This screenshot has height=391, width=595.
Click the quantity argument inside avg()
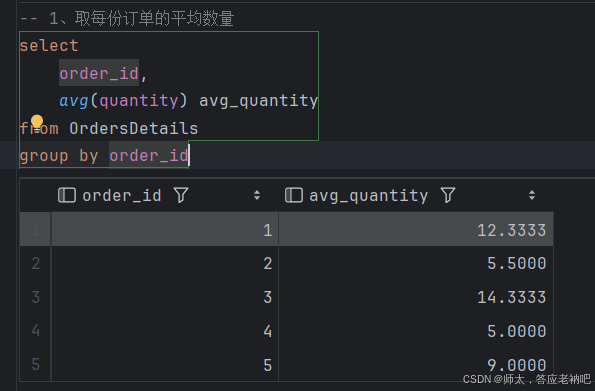[139, 101]
